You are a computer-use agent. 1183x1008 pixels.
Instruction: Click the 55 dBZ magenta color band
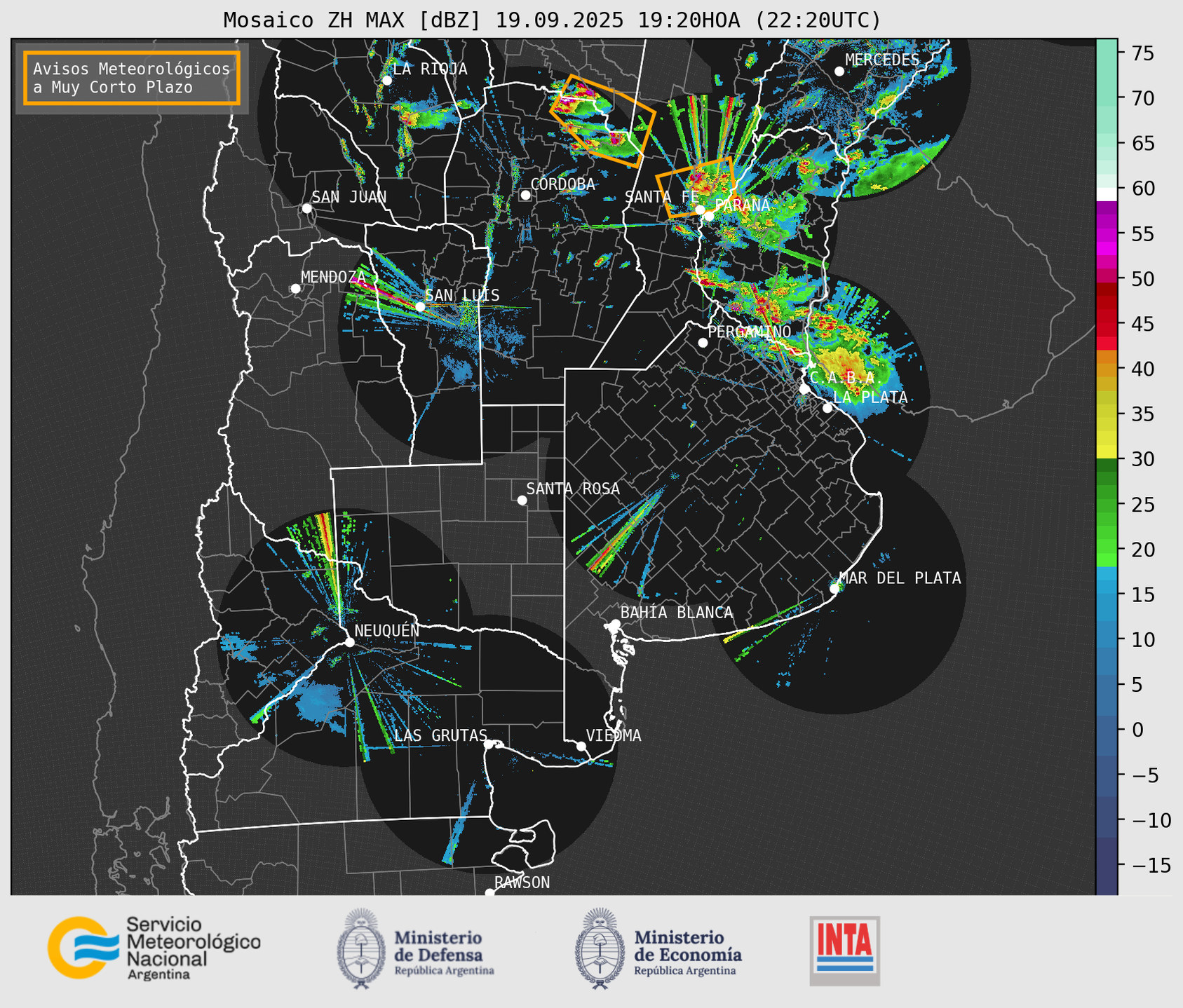tap(1107, 234)
